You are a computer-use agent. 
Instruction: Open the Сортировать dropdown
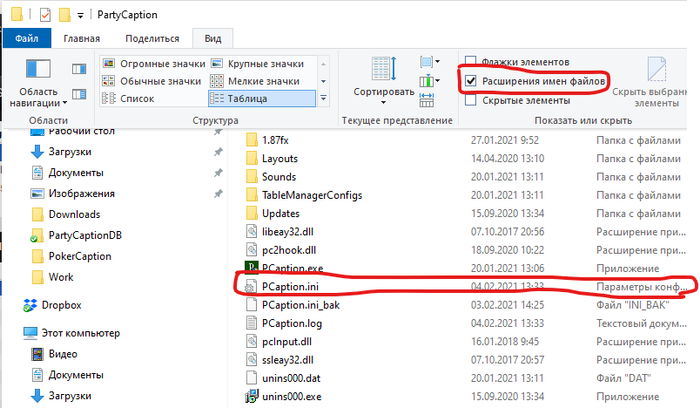(384, 82)
